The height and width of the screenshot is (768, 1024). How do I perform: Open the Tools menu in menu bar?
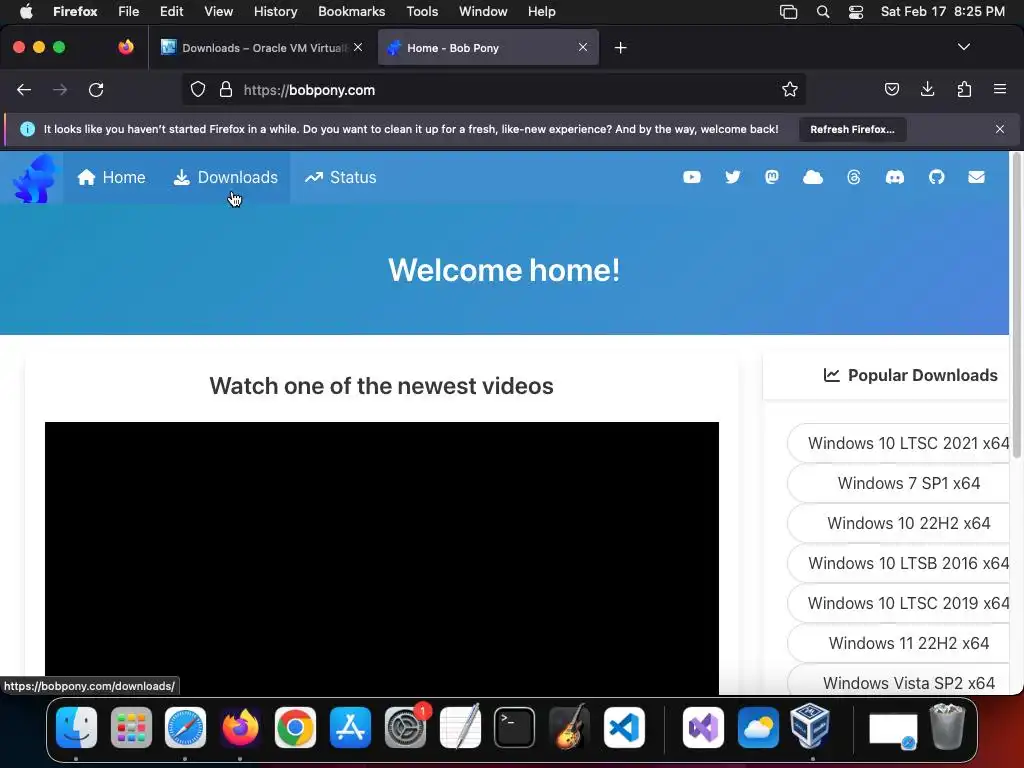pos(422,12)
